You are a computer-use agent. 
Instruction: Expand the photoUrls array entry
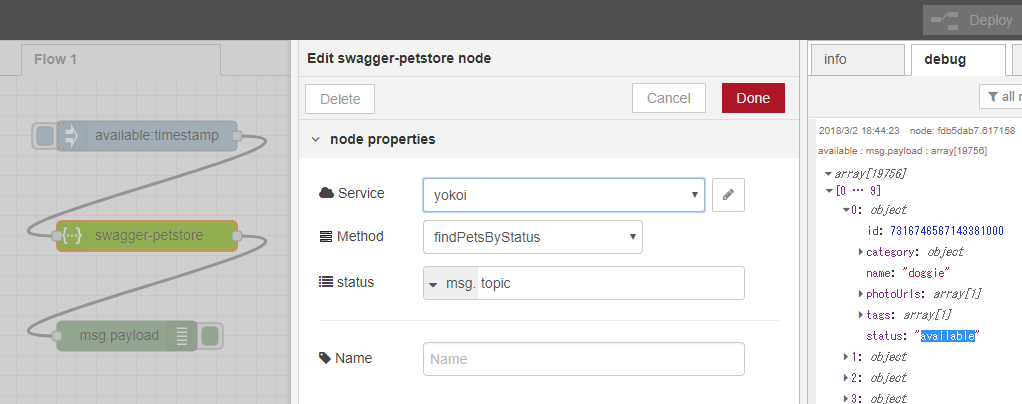(861, 294)
